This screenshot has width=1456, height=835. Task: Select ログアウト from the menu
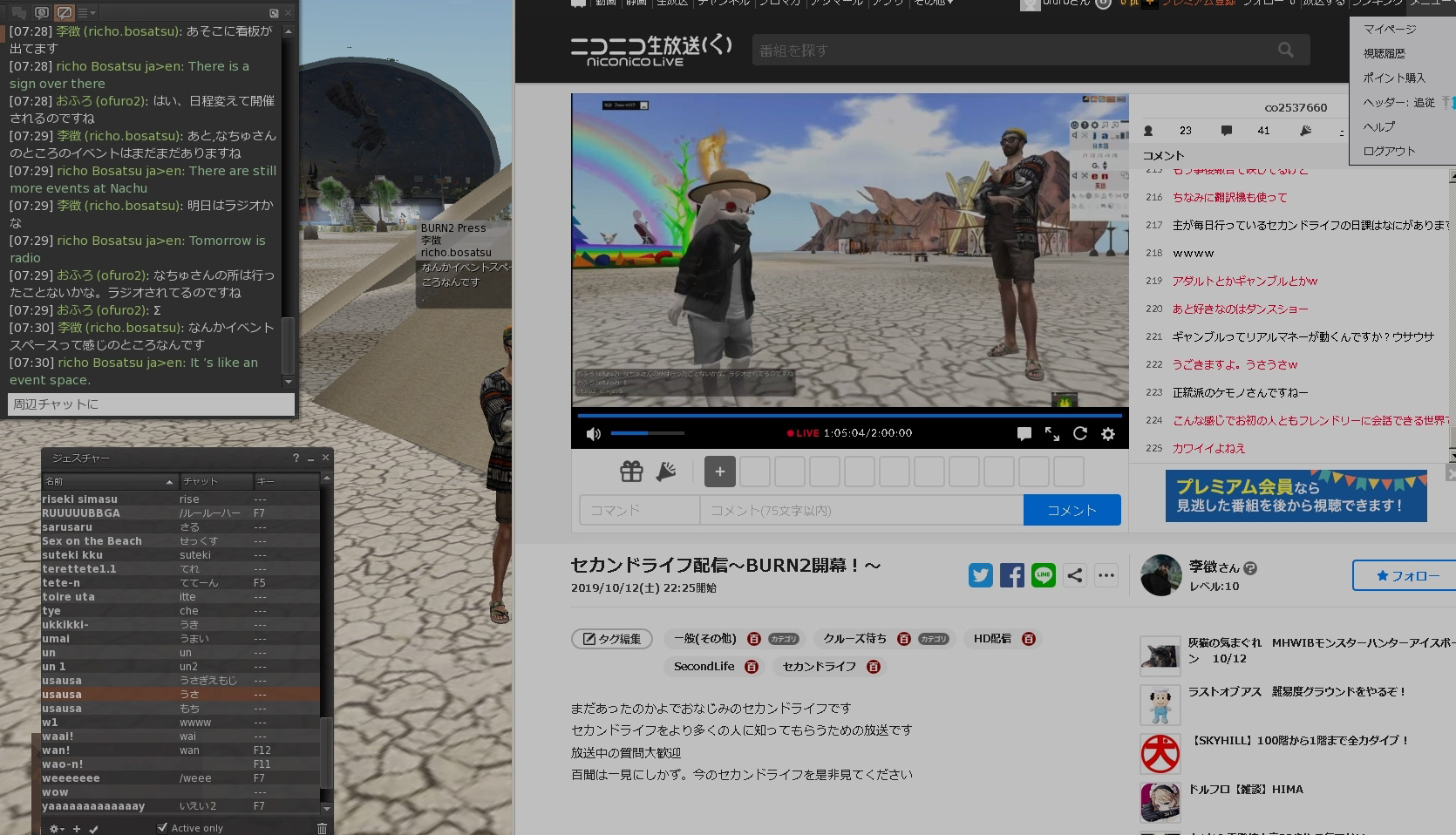pos(1389,151)
